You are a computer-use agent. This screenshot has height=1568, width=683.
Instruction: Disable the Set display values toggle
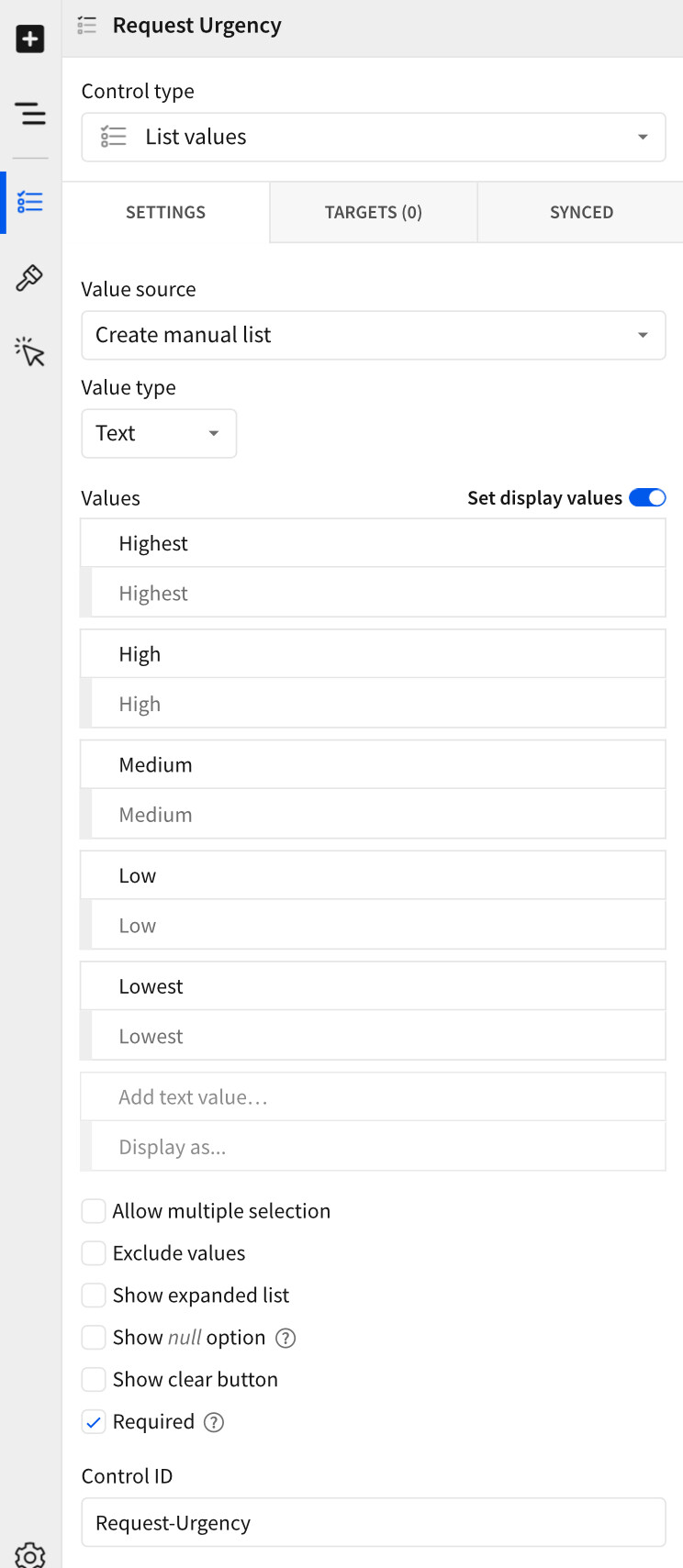point(647,497)
